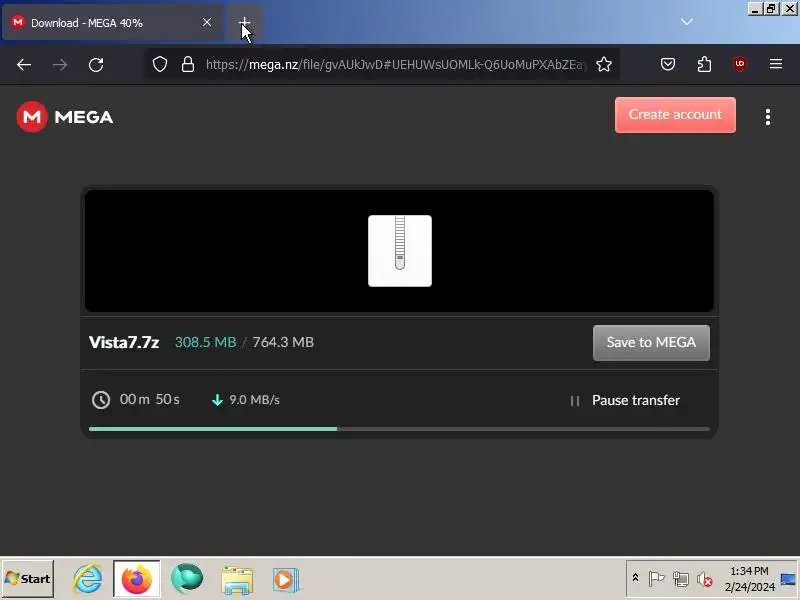The width and height of the screenshot is (800, 600).
Task: Click Show desktop icon in tray
Action: (x=788, y=579)
